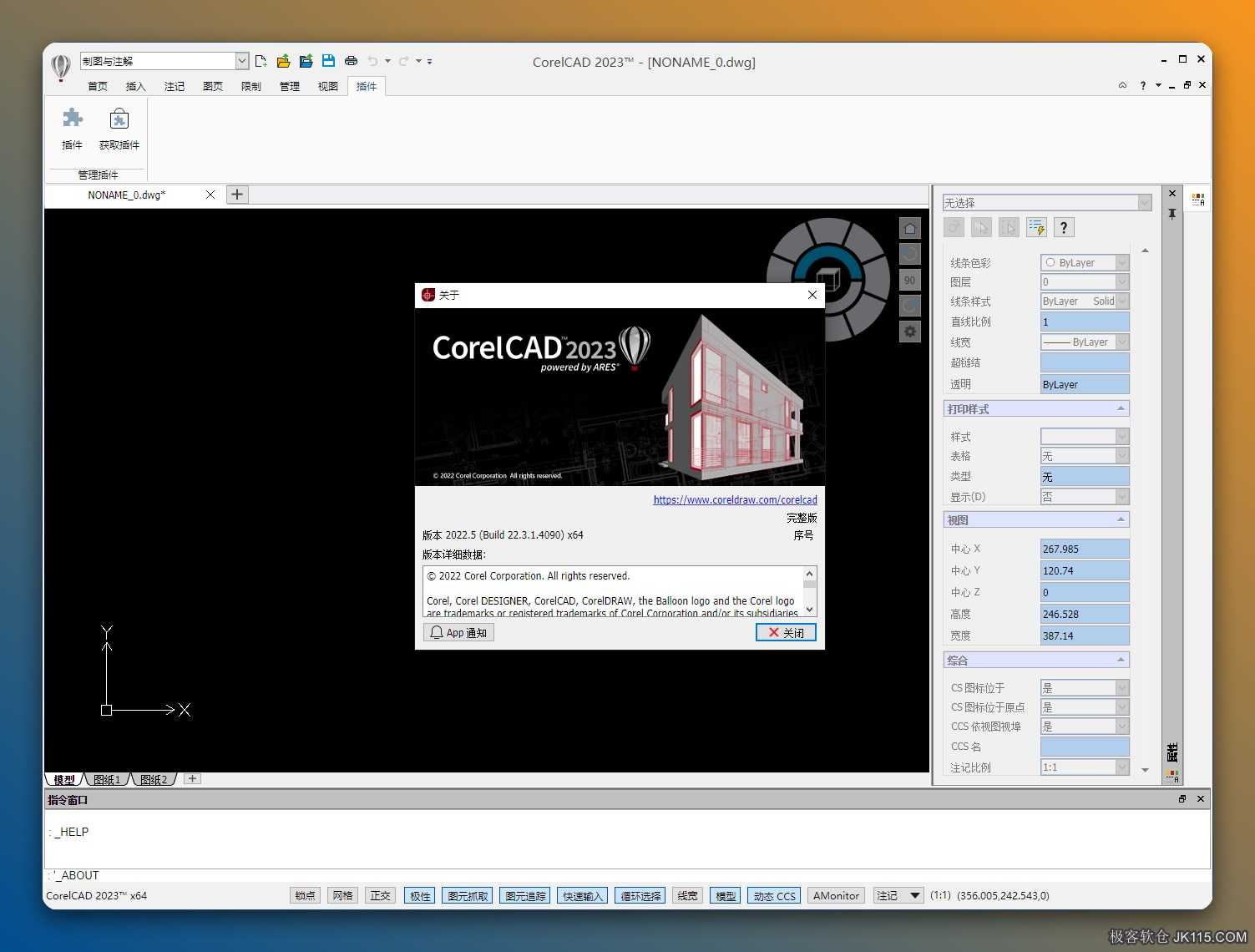
Task: Click the rotate icon below the 90 button
Action: click(910, 306)
